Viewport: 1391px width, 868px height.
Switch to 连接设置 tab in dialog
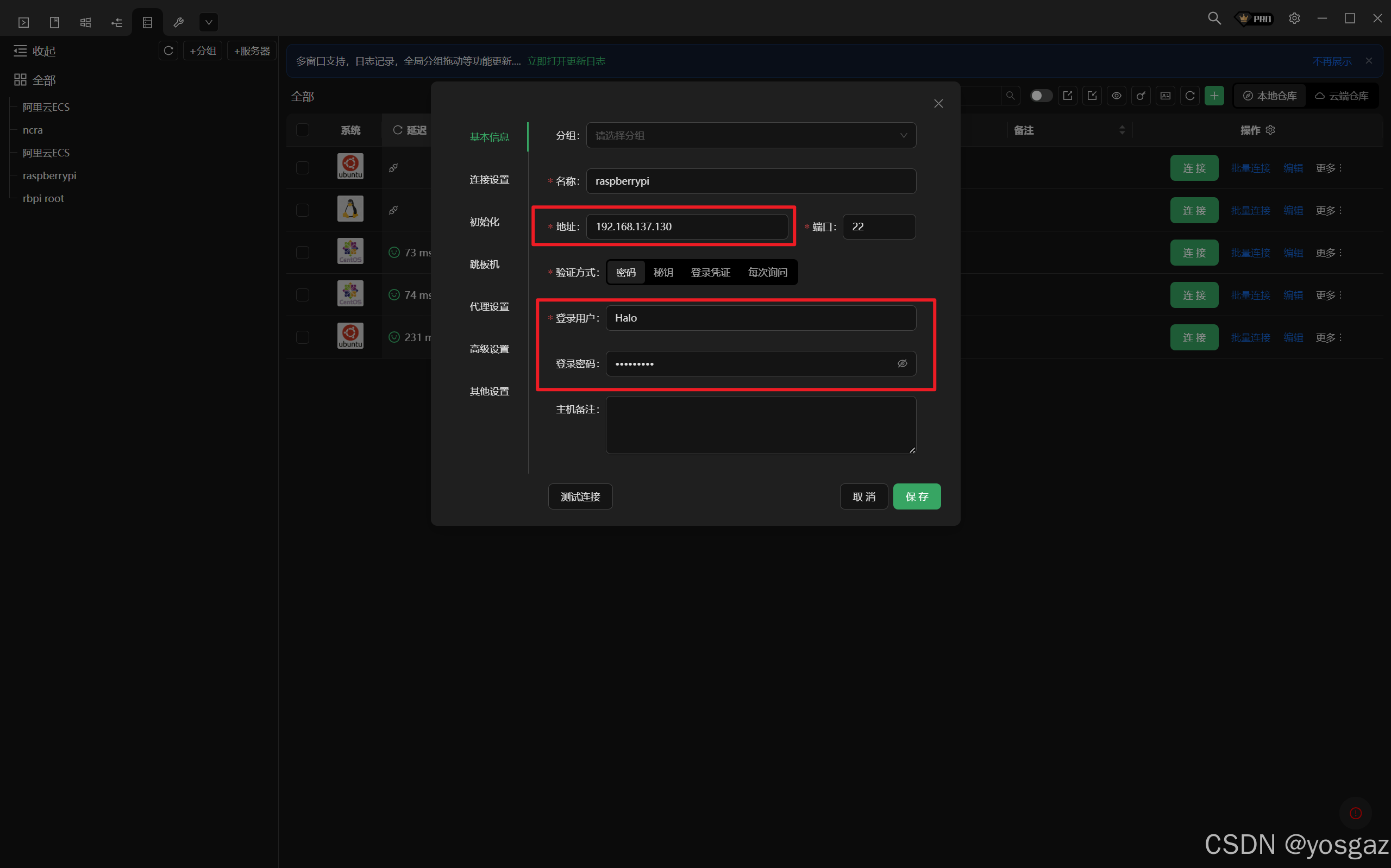489,180
